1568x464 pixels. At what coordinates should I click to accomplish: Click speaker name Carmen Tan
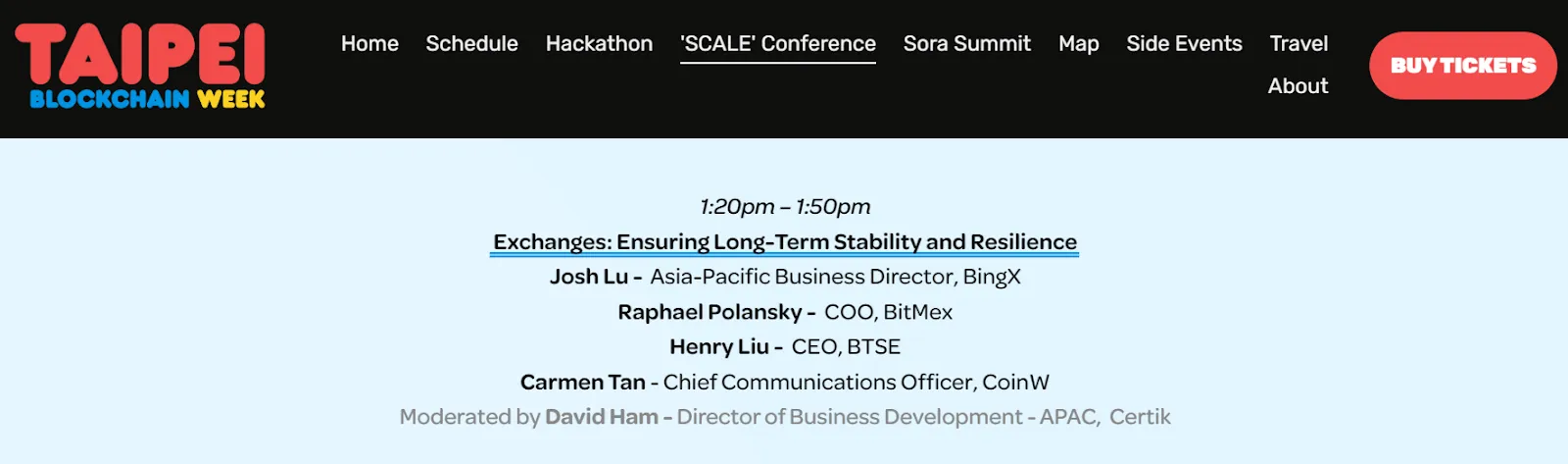[582, 383]
